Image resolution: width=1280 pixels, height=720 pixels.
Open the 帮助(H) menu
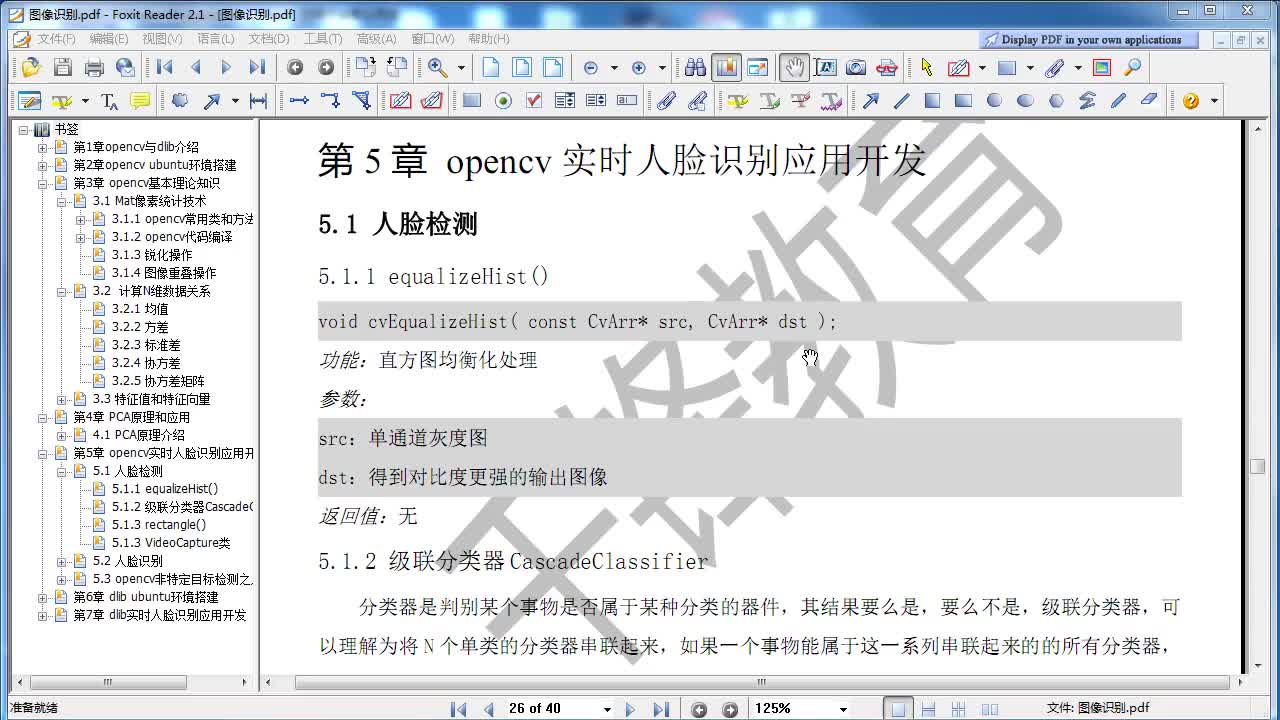488,39
